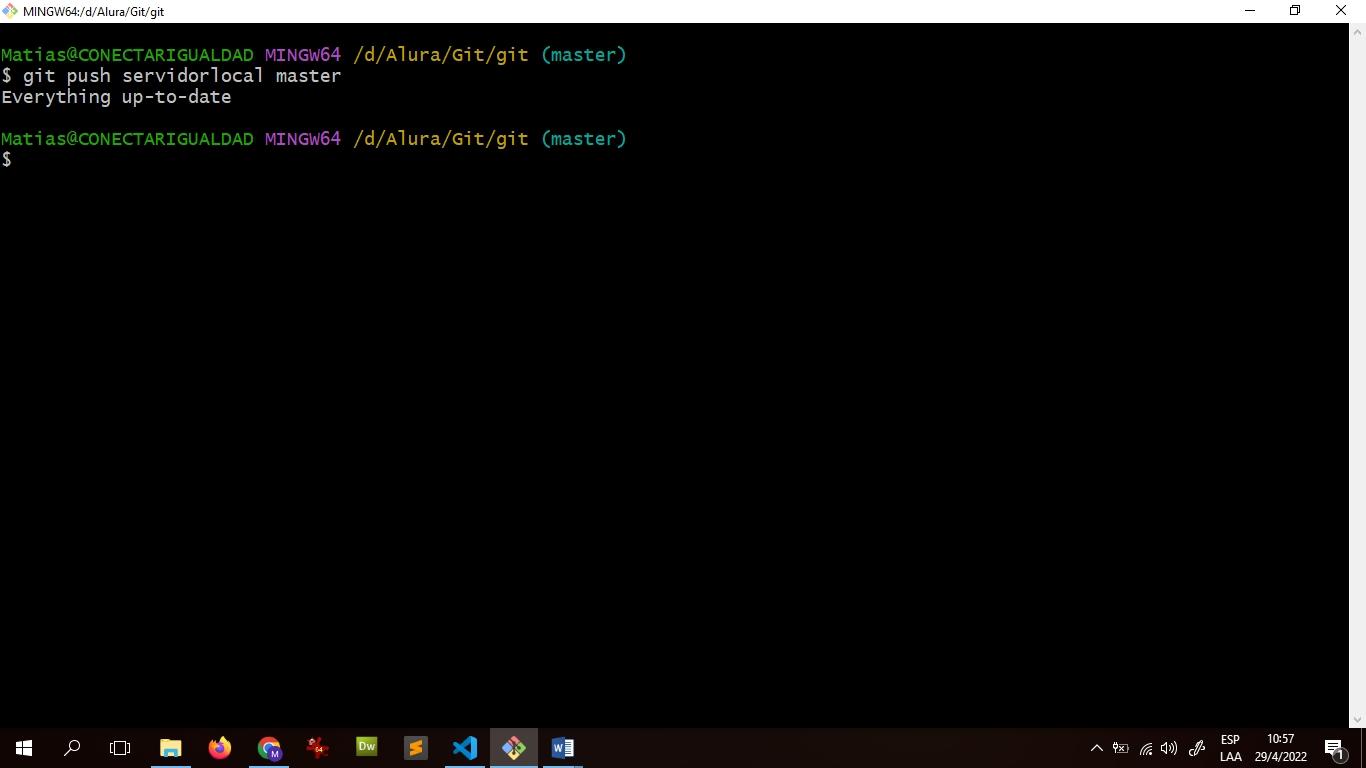Click 'Matias@CONECTARIGUALDAD' in the first prompt

click(x=127, y=55)
